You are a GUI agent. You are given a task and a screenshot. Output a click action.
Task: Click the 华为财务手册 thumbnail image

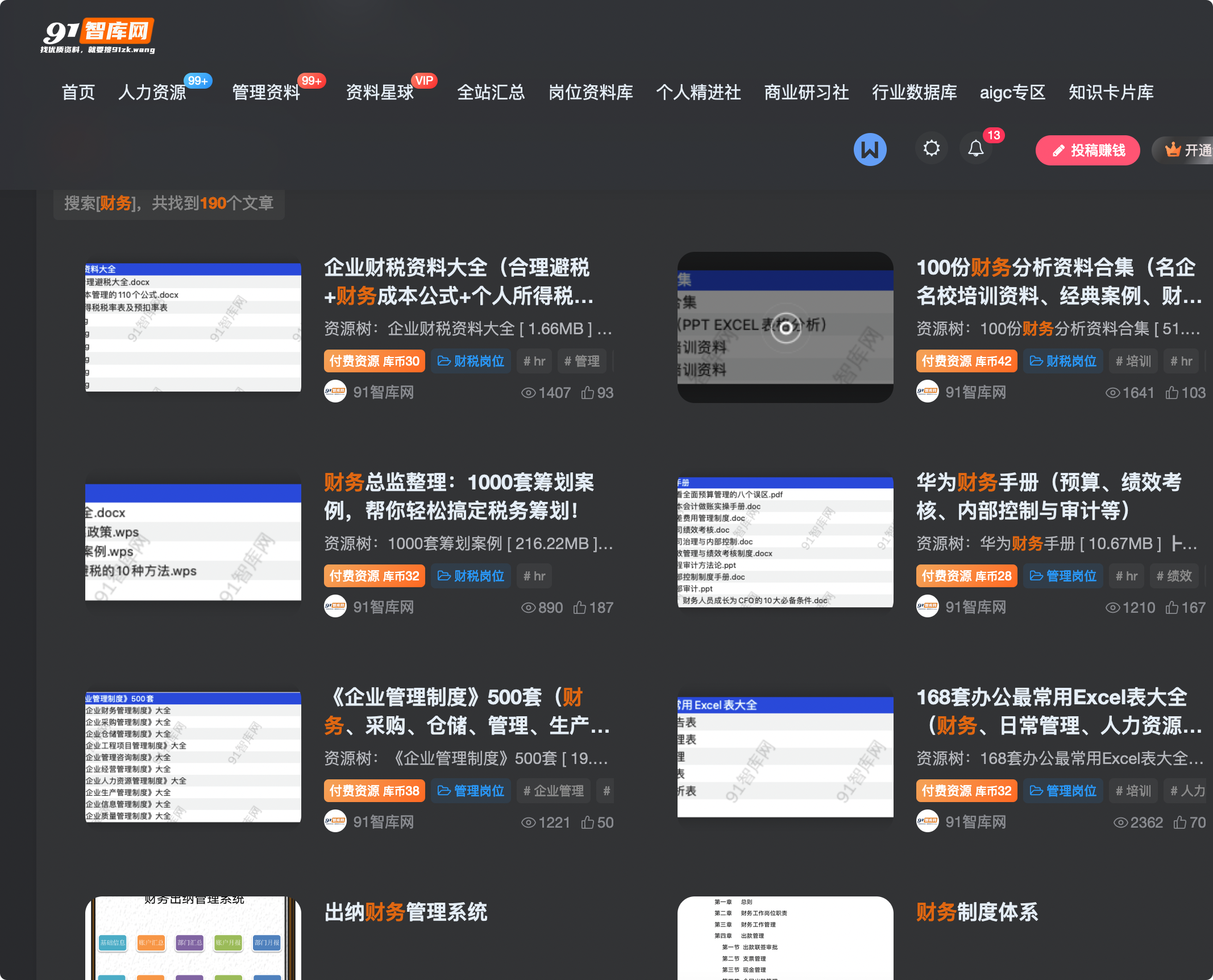point(786,542)
